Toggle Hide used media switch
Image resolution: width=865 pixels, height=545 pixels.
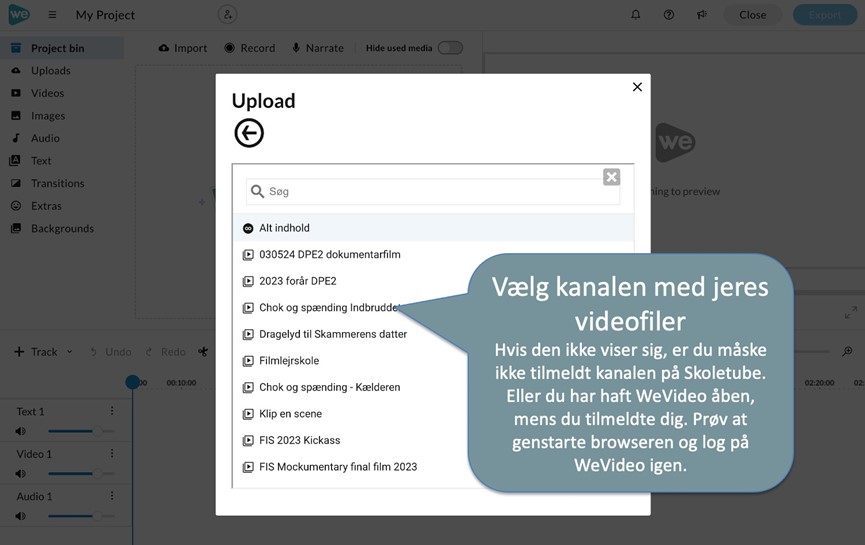(450, 48)
